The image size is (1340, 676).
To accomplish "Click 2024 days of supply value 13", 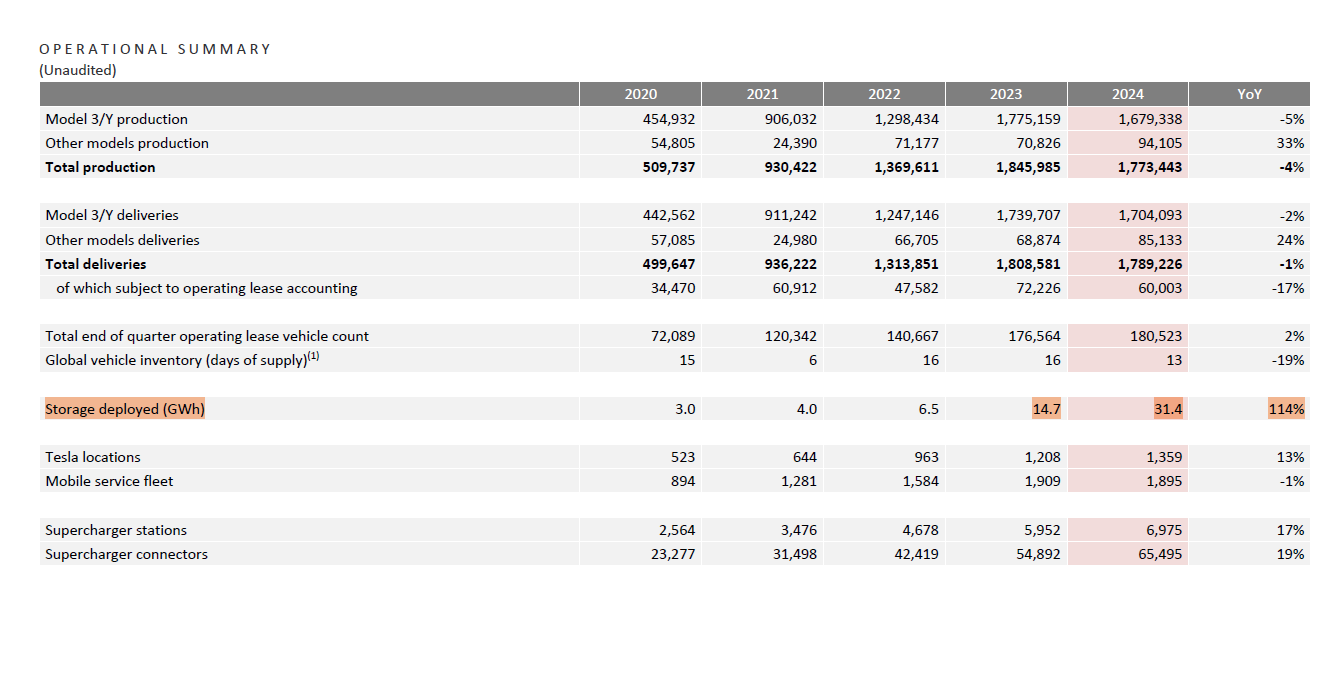I will click(x=1174, y=360).
